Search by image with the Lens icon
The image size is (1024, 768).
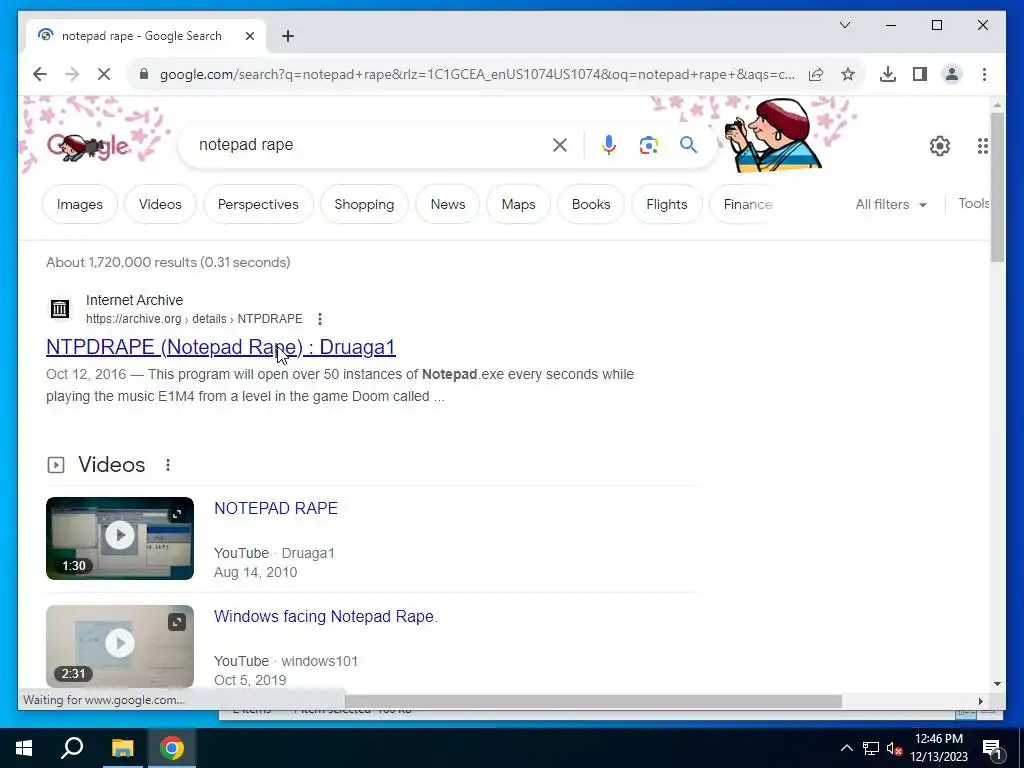tap(648, 145)
